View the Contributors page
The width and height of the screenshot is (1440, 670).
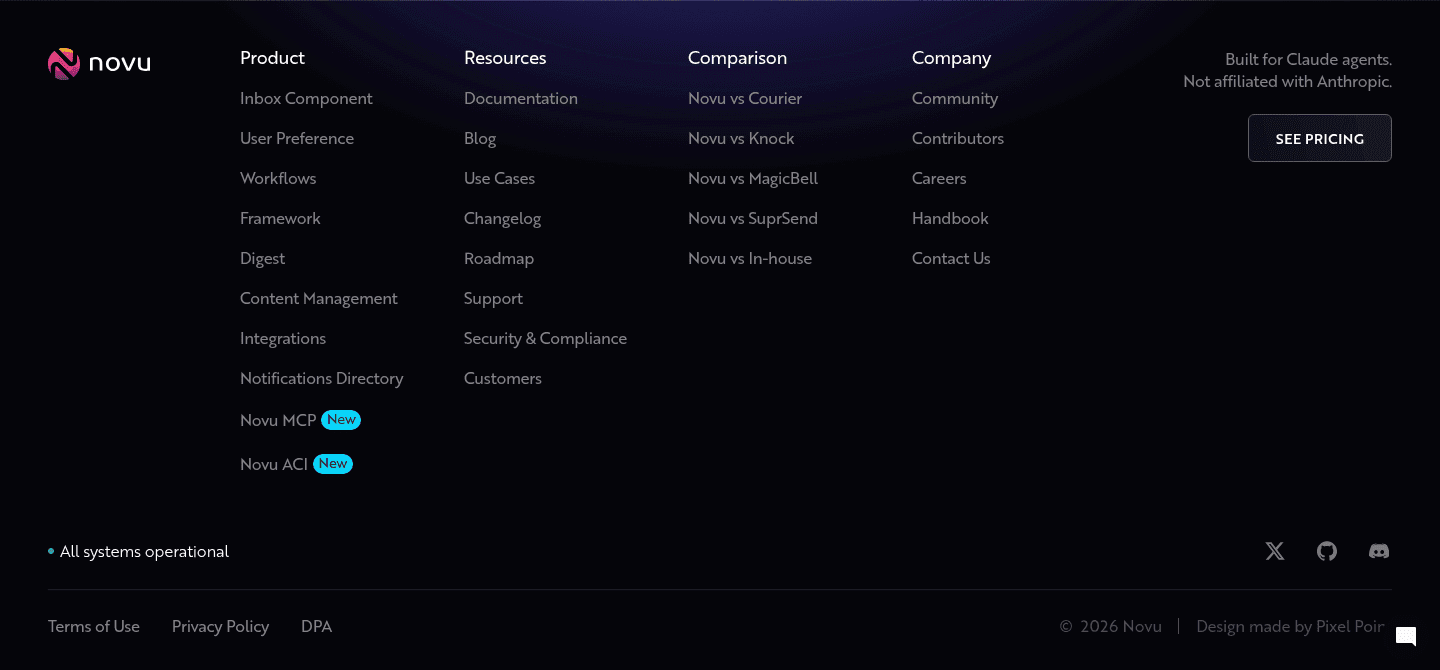[x=958, y=138]
